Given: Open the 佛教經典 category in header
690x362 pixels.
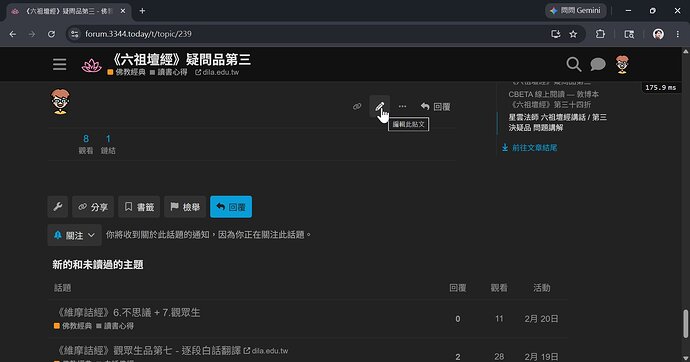Looking at the screenshot, I should [126, 72].
